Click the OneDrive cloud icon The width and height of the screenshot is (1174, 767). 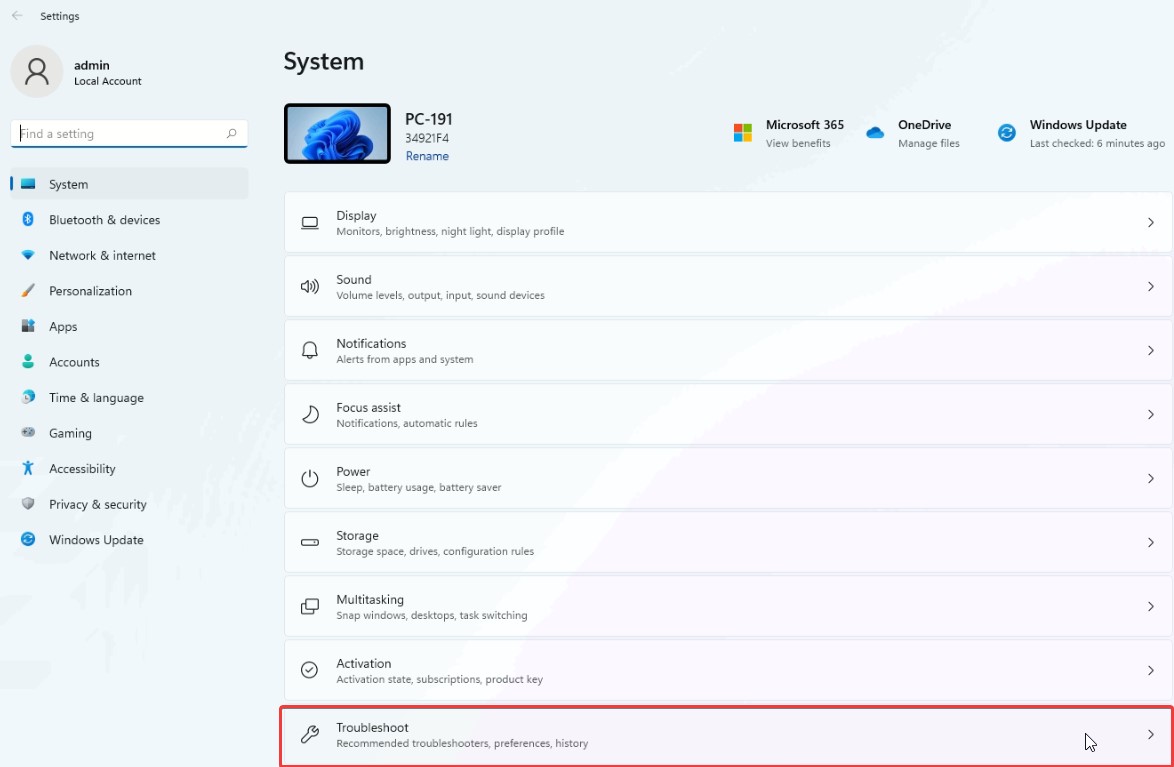[875, 131]
